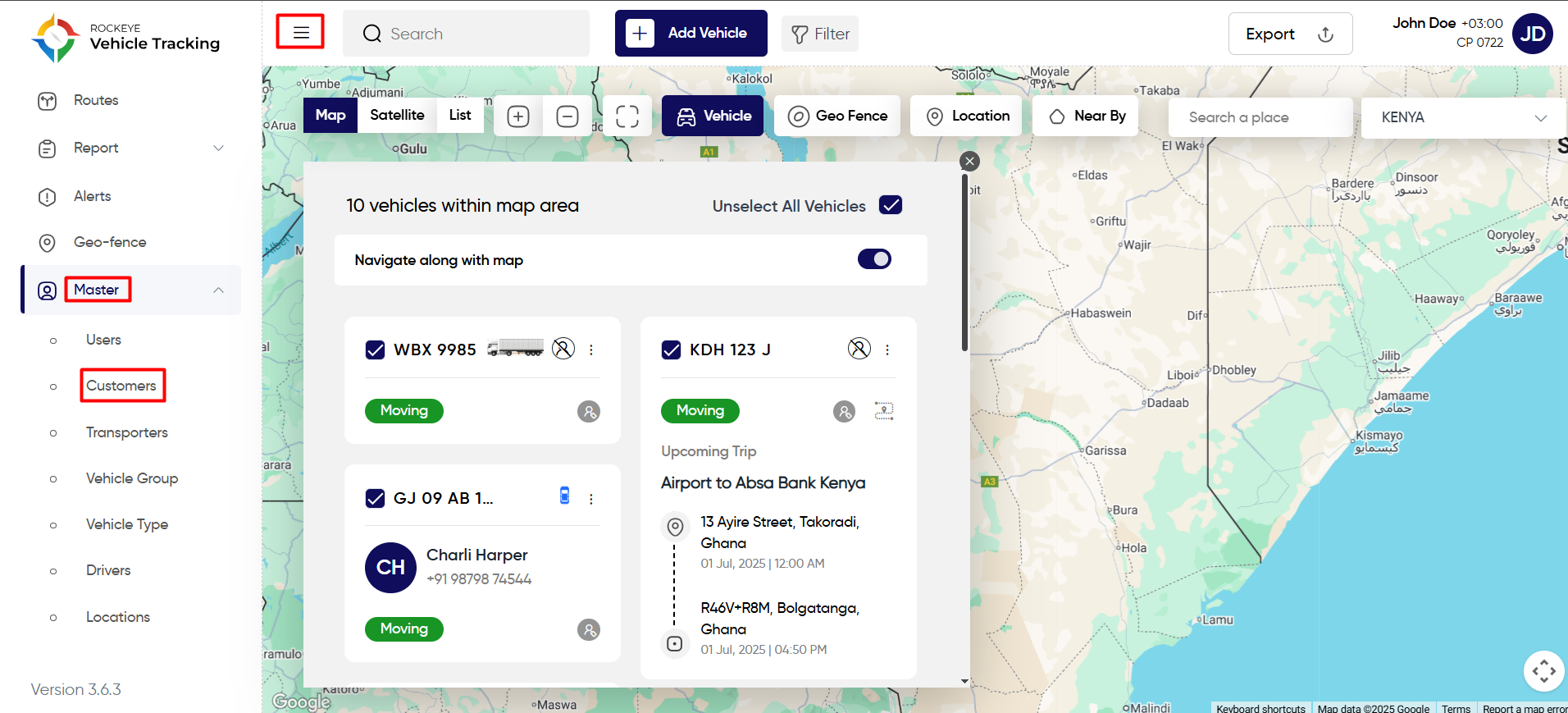Click the Add Vehicle button

click(x=691, y=33)
